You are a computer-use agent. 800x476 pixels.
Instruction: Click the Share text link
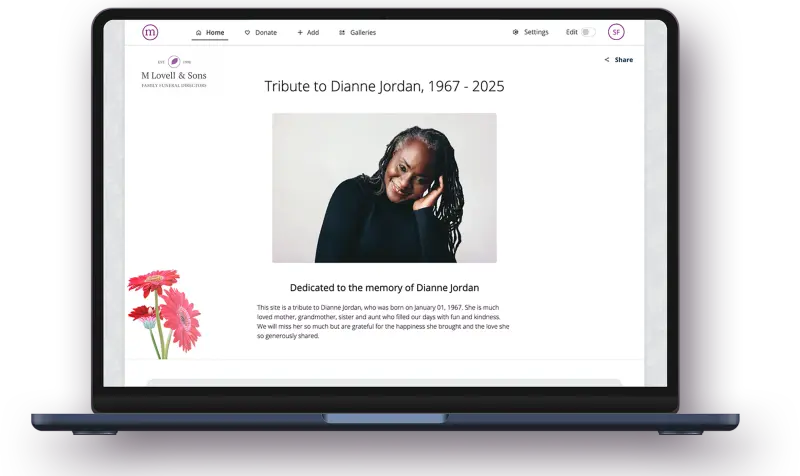point(624,60)
